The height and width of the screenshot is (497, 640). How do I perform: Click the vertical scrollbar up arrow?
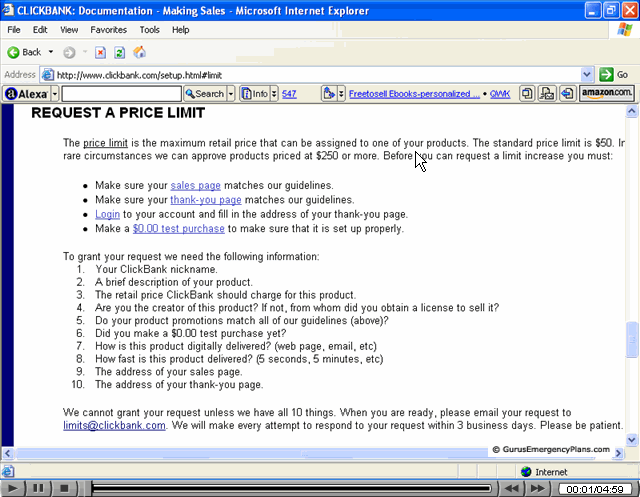coord(631,111)
